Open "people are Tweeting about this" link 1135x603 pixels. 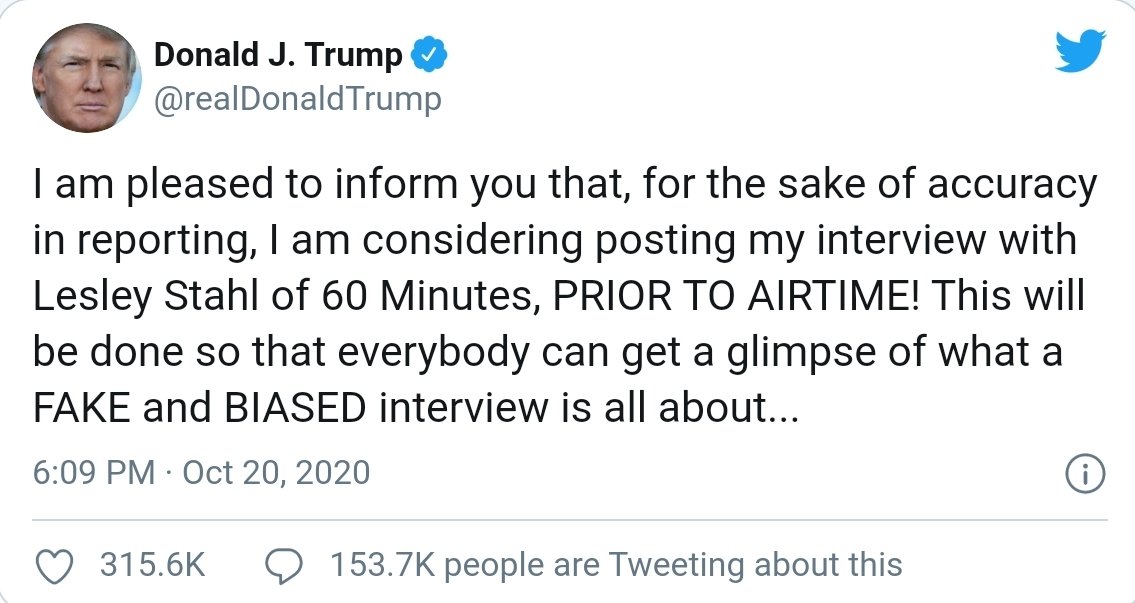click(673, 565)
